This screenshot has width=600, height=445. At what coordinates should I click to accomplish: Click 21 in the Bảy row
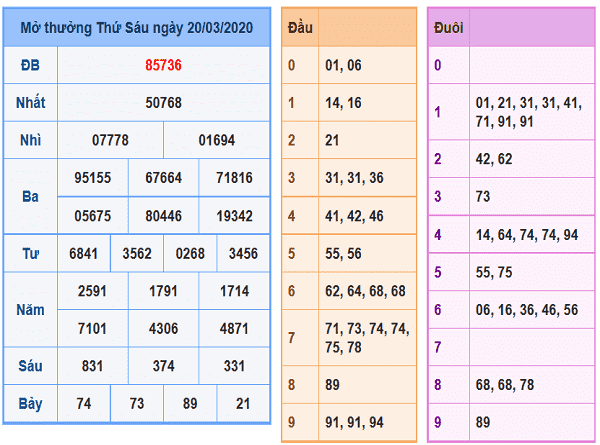(243, 403)
